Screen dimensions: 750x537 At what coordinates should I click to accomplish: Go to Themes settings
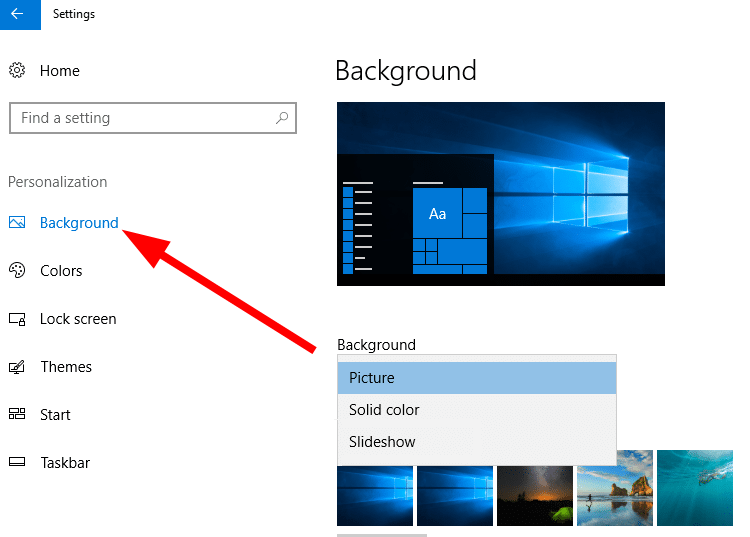pyautogui.click(x=66, y=367)
